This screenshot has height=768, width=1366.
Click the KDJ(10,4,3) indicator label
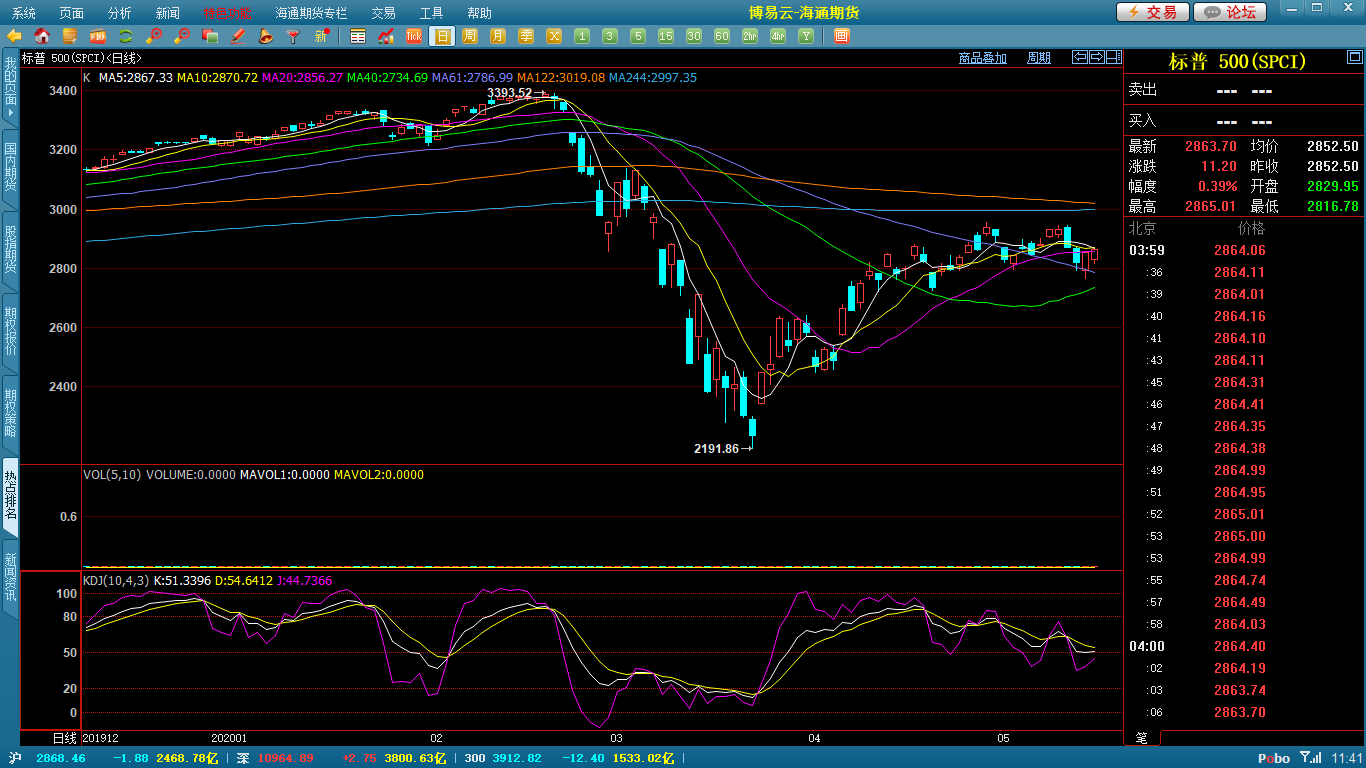coord(116,580)
